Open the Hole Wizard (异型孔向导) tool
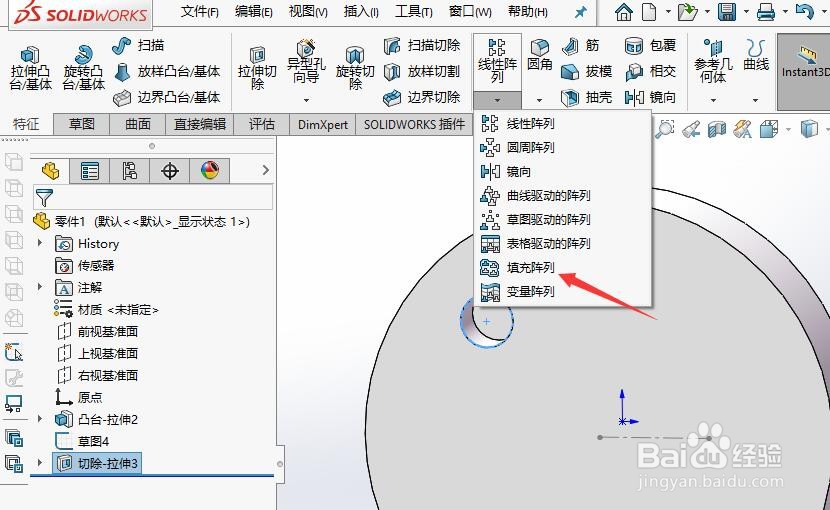Screen dimensions: 830x510 tap(306, 62)
